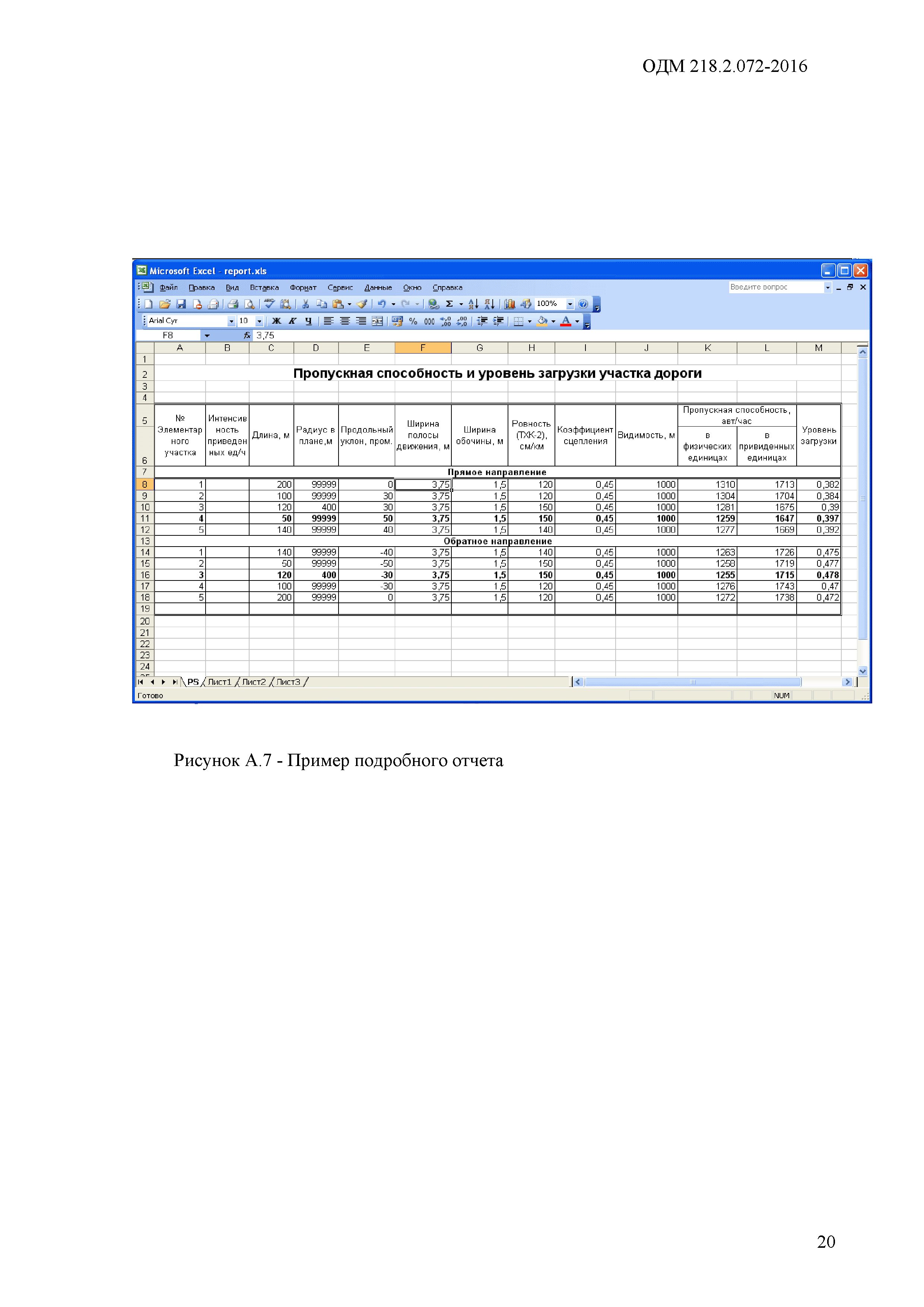This screenshot has height=1307, width=924.
Task: Create a new blank workbook
Action: click(x=149, y=304)
